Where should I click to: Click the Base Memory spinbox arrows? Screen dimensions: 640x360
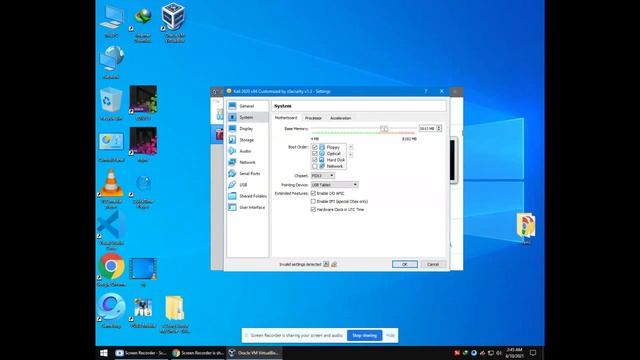pos(439,129)
